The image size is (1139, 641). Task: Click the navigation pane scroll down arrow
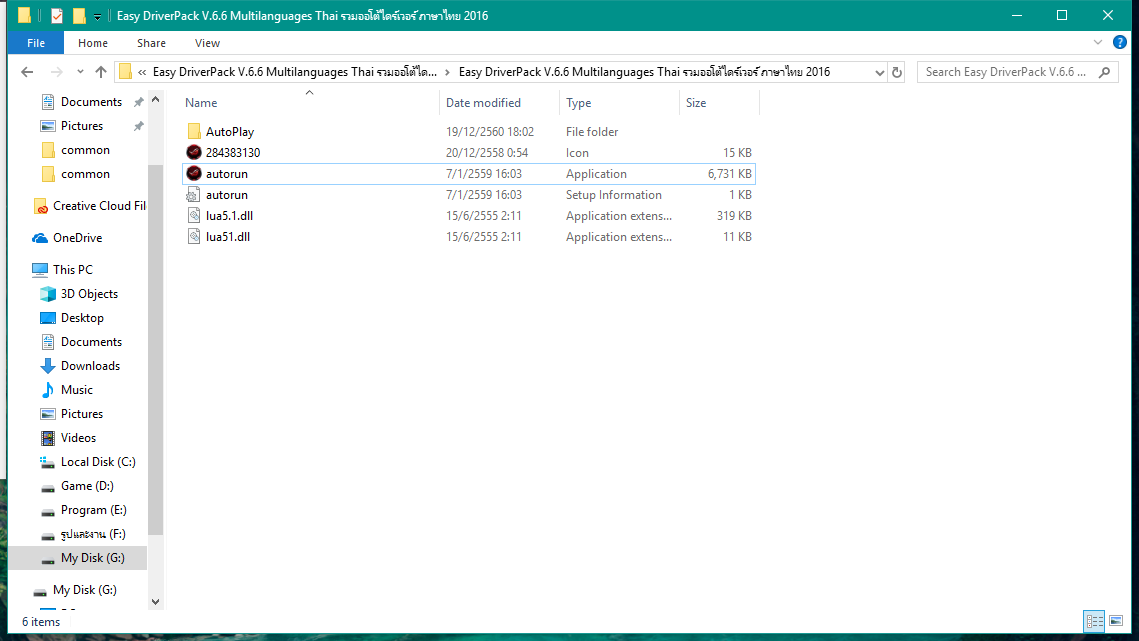(155, 602)
